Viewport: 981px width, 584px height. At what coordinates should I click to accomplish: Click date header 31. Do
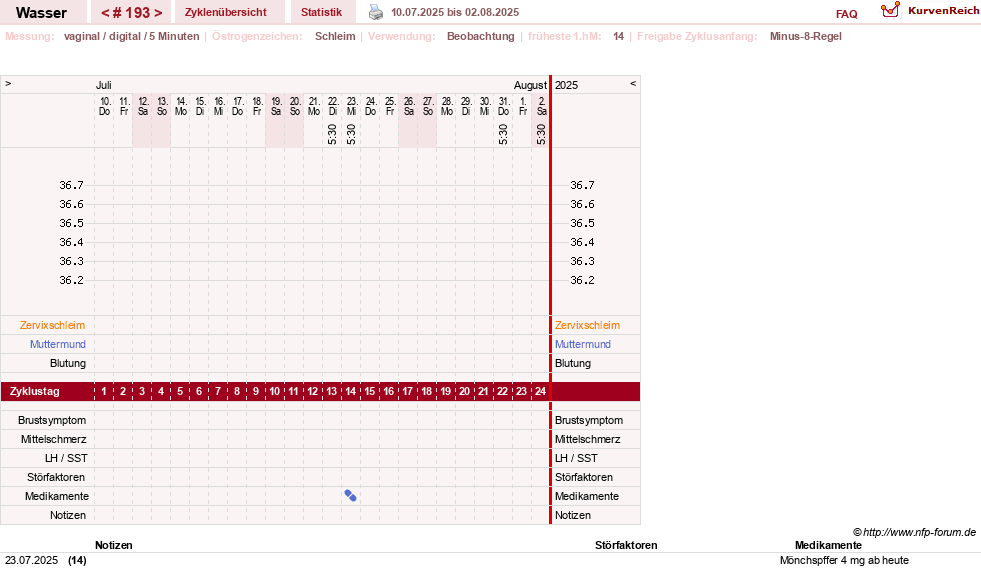[x=504, y=106]
